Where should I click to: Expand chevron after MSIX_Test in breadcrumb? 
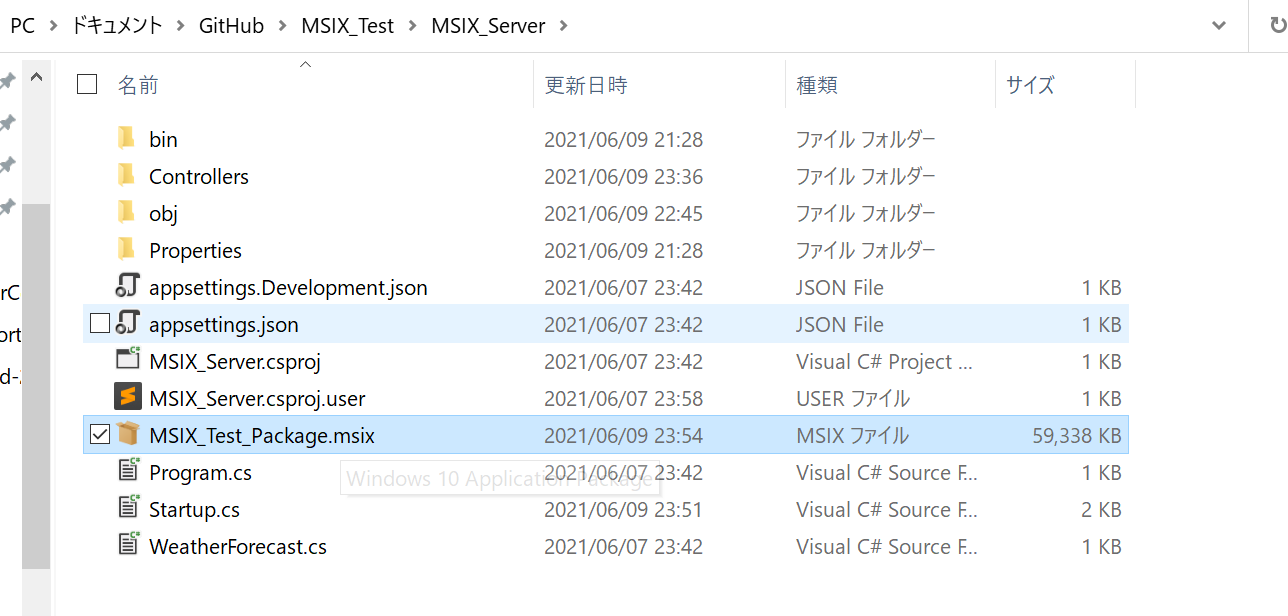pos(412,26)
